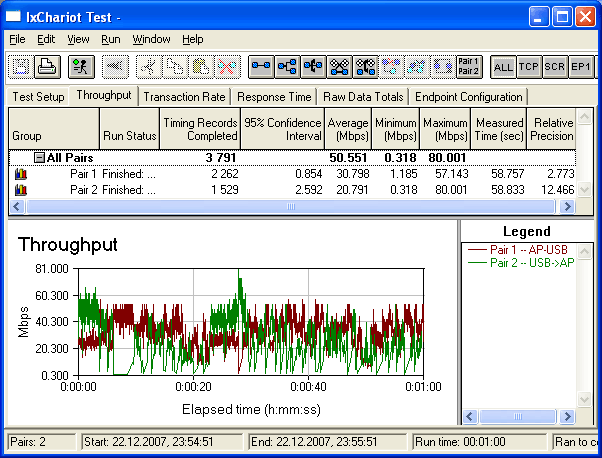602x458 pixels.
Task: Click the grayed diagonal pair icon
Action: click(417, 67)
